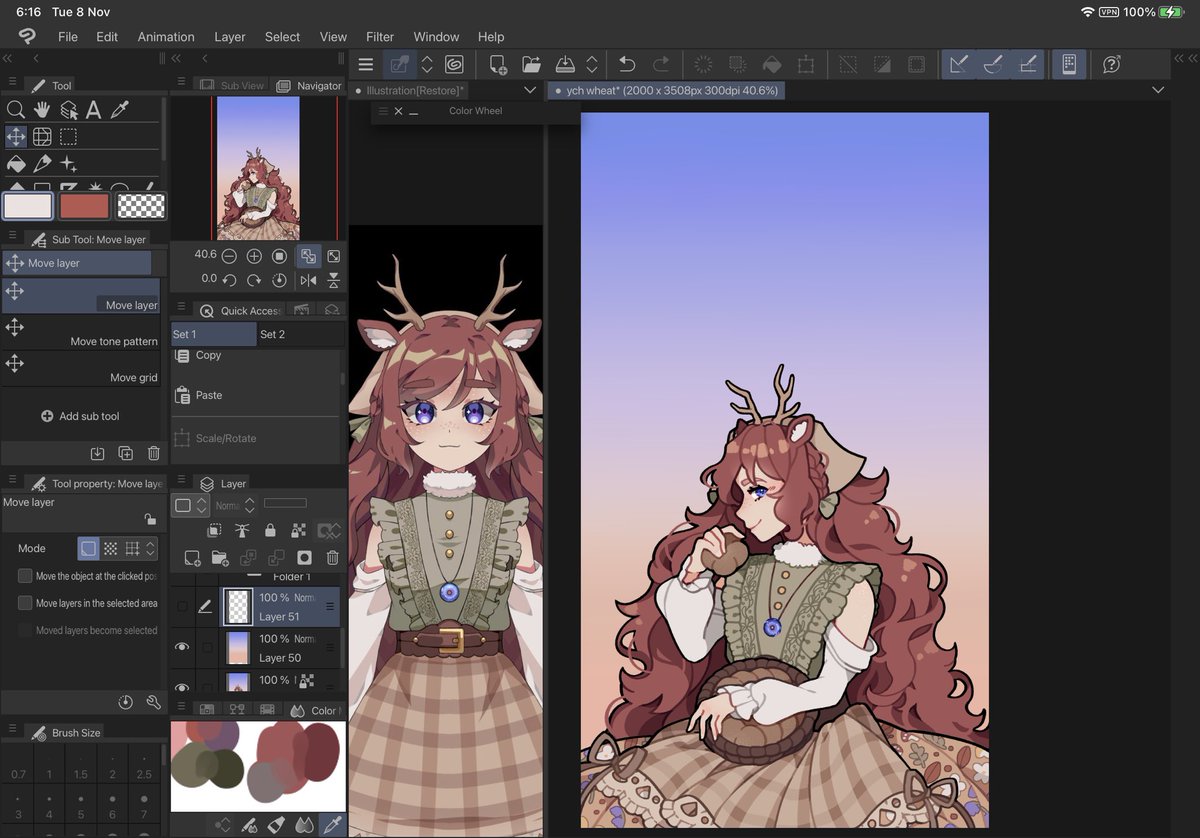Select the Eyedropper tool

(121, 108)
